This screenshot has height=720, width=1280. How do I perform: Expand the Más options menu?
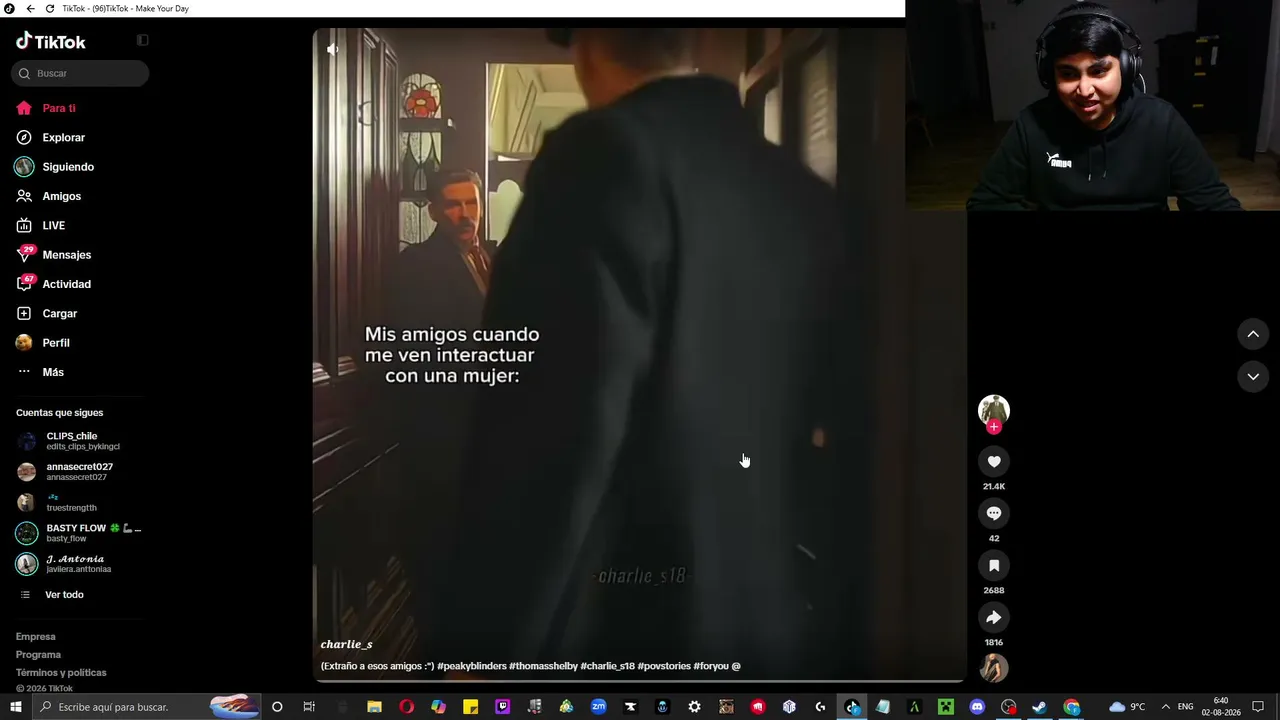point(40,372)
